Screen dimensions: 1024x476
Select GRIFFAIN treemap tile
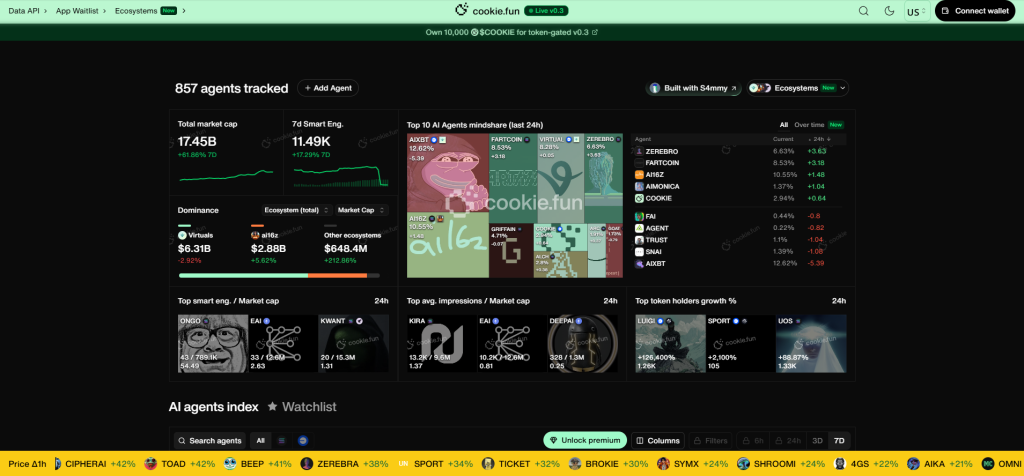(x=511, y=251)
